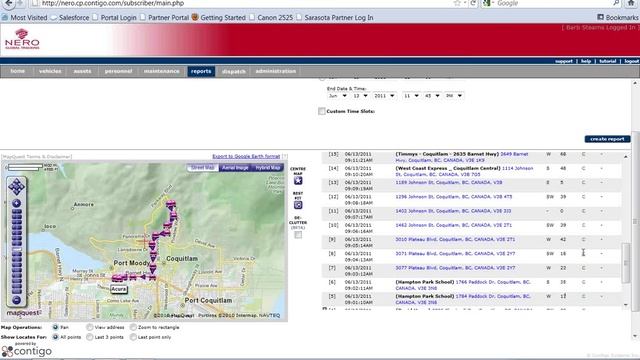
Task: Select the Pan map operation
Action: pos(56,327)
